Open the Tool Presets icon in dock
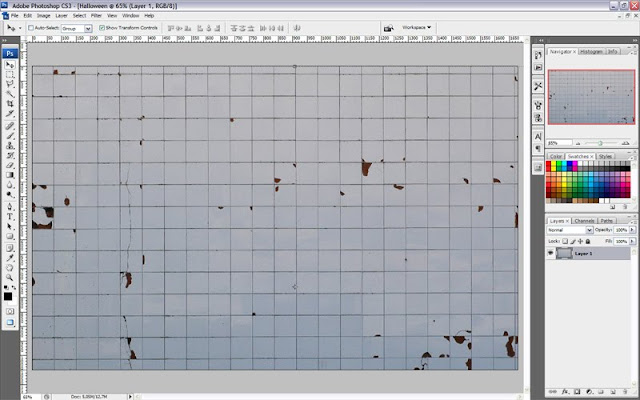Viewport: 640px width, 400px height. coord(538,86)
